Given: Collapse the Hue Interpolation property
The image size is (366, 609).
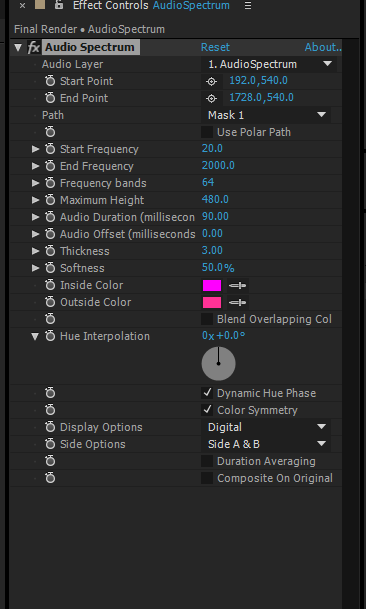Looking at the screenshot, I should 35,336.
